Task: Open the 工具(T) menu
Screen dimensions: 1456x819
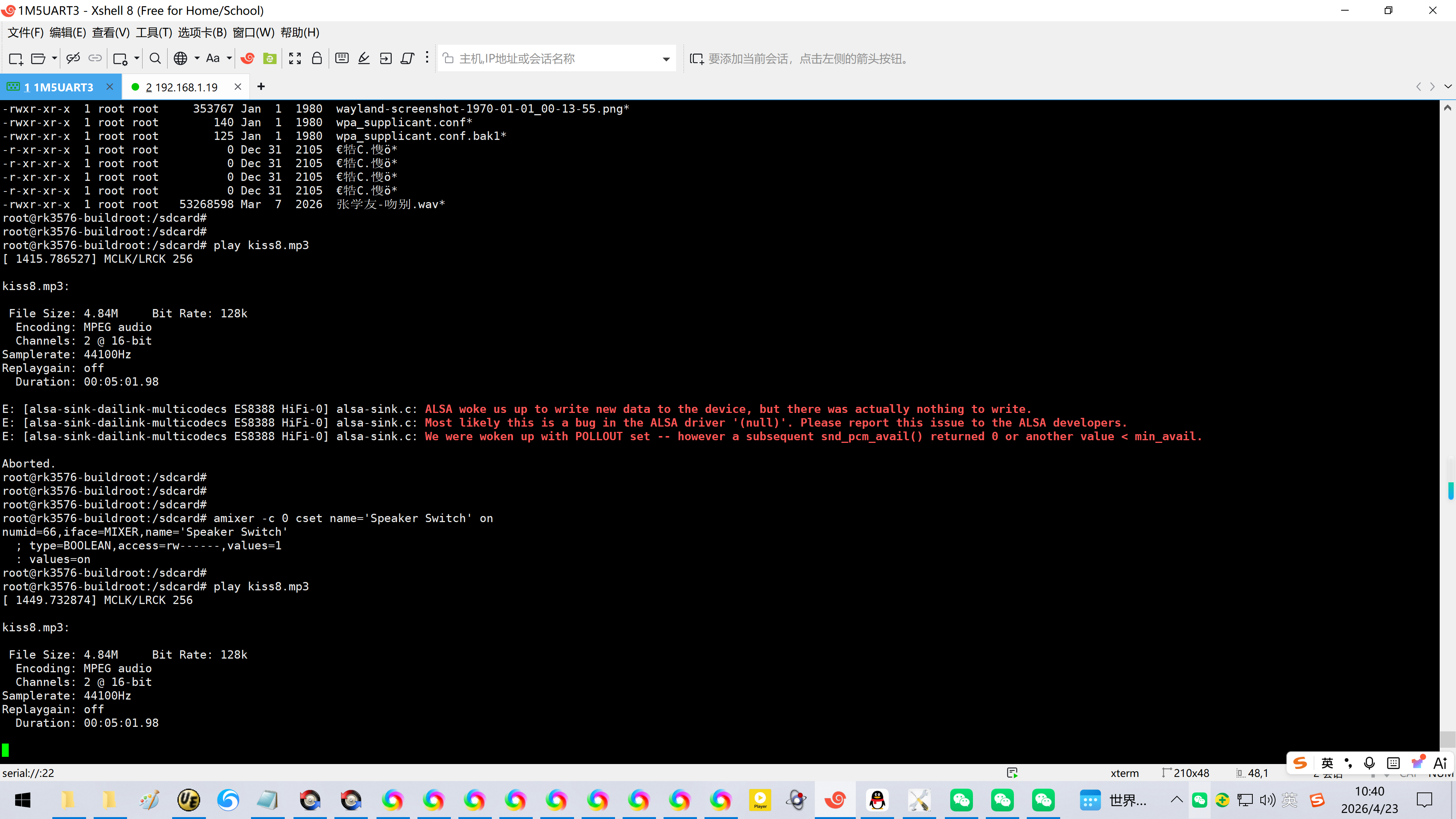Action: 154,33
